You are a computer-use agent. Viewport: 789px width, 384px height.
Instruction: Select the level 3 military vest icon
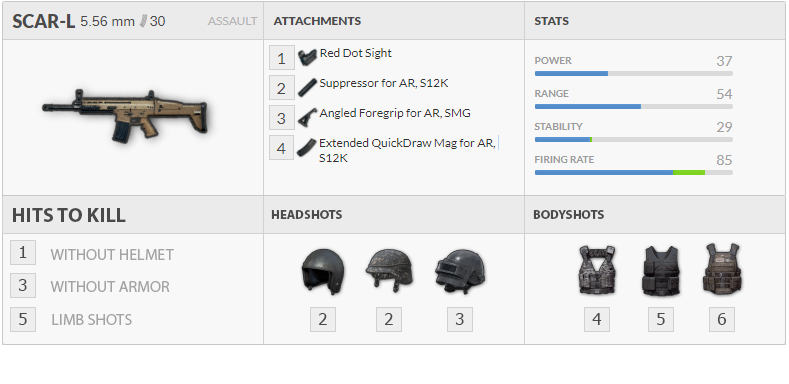[x=722, y=269]
